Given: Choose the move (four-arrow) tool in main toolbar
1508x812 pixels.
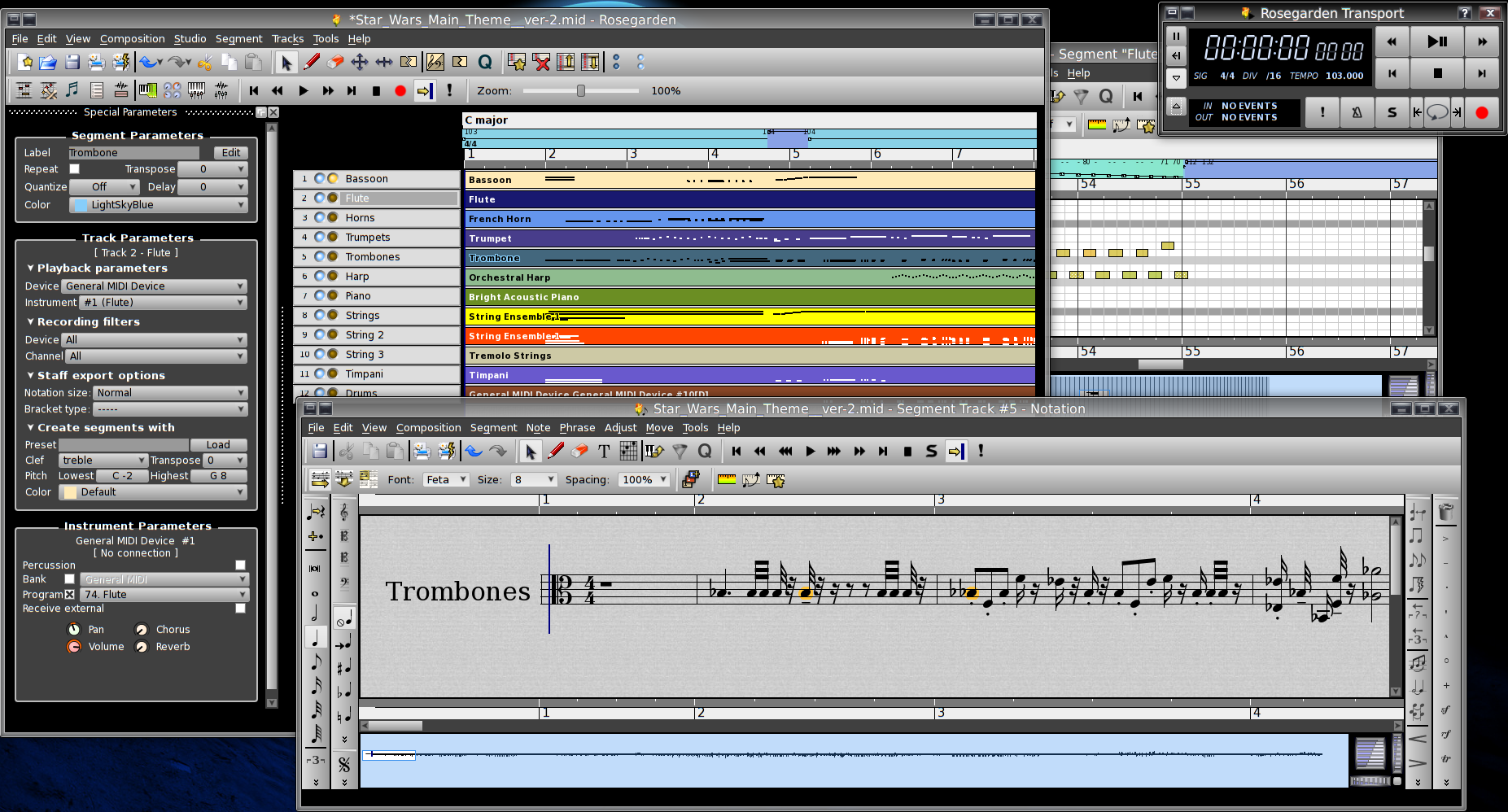Looking at the screenshot, I should pos(360,62).
